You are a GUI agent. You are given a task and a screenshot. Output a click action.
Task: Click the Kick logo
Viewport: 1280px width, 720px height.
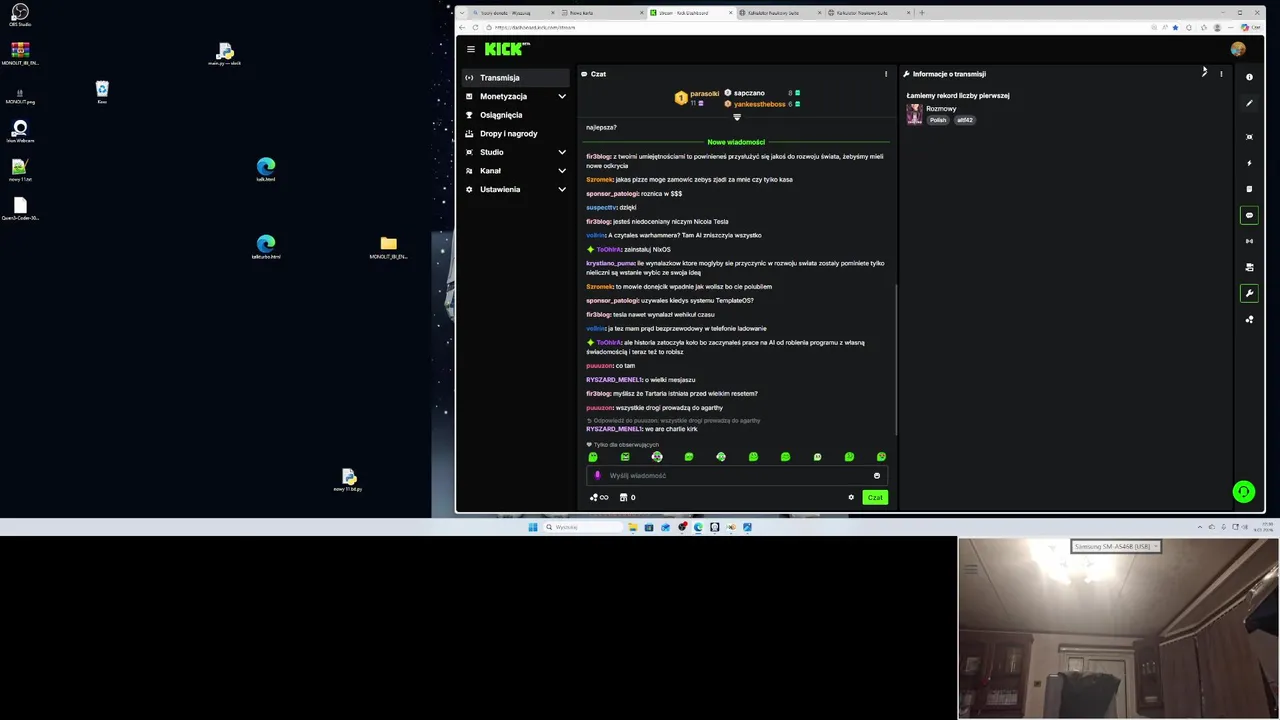(x=506, y=49)
